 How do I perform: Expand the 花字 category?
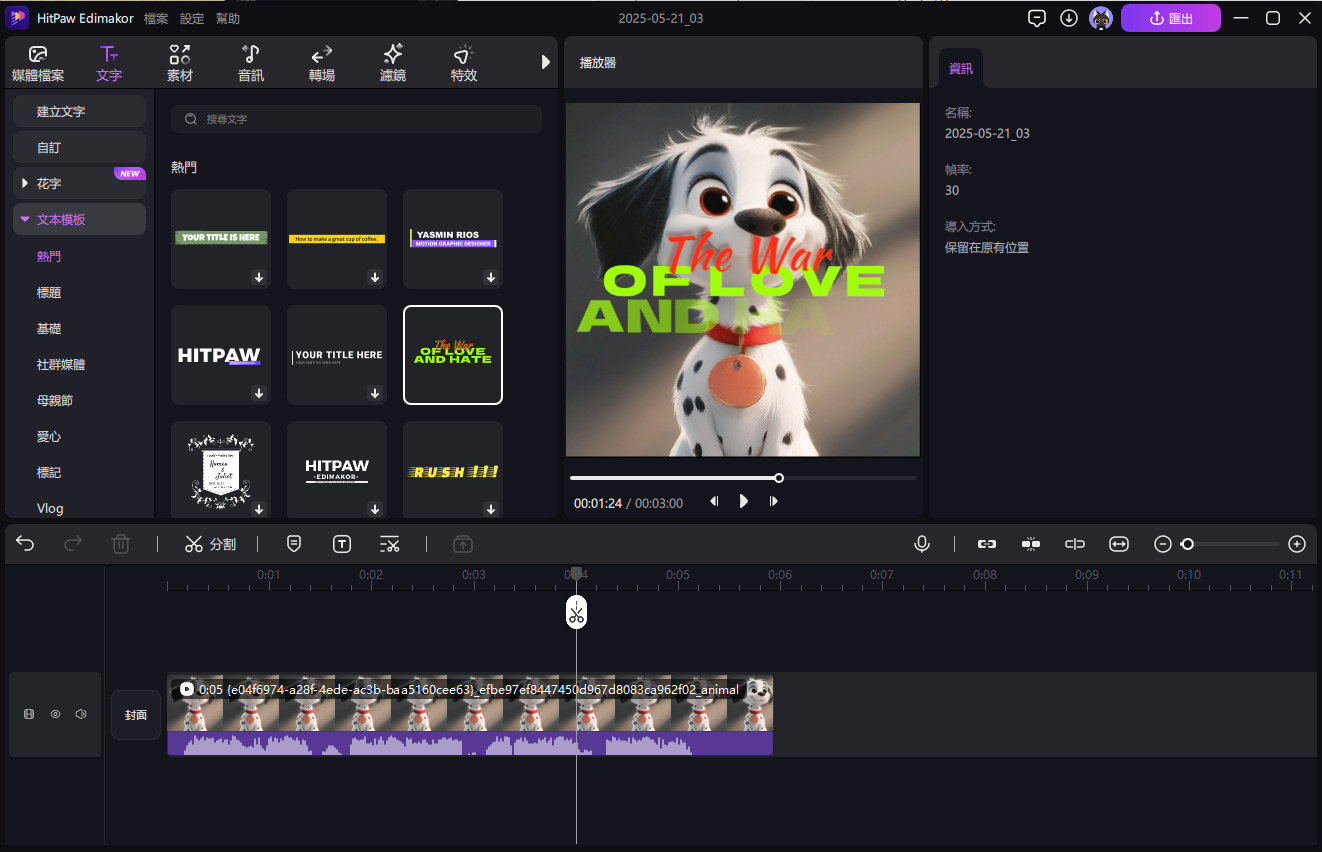tap(79, 183)
